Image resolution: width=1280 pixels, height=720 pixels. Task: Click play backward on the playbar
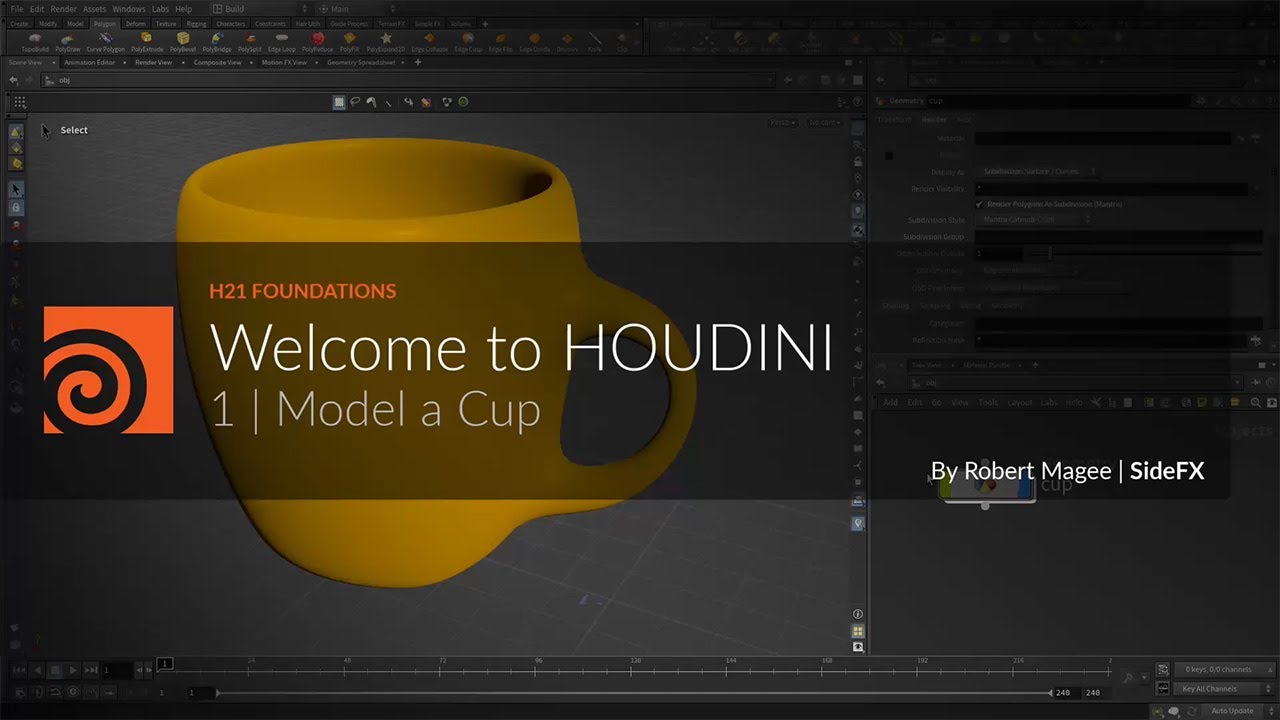point(37,670)
